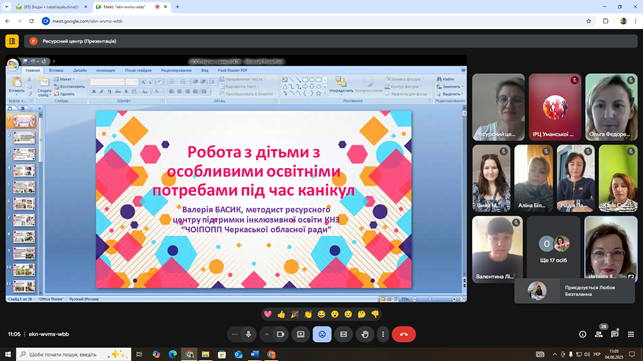This screenshot has width=643, height=361.
Task: Open the chat messages icon
Action: pos(615,334)
